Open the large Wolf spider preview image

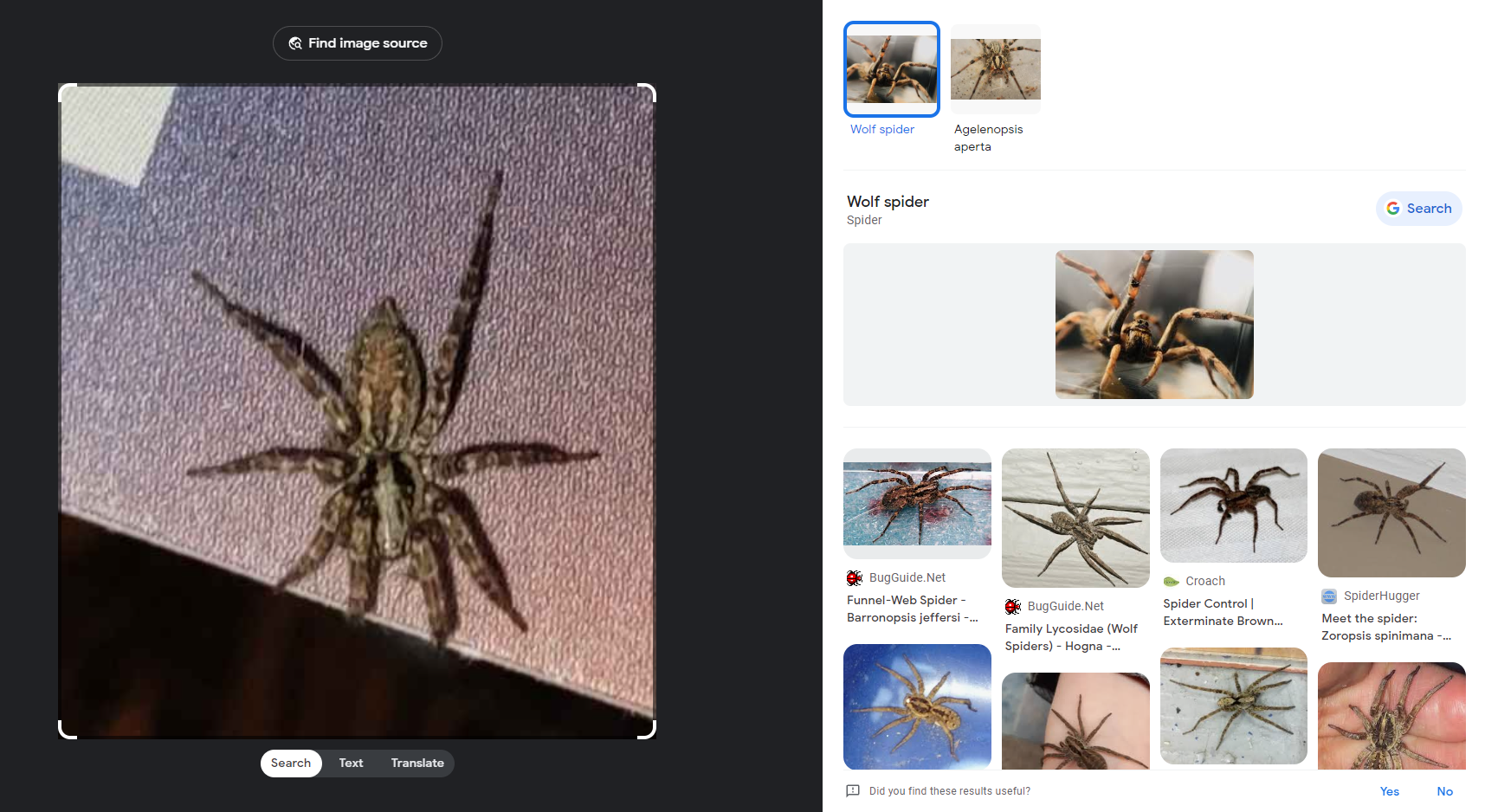tap(1154, 325)
